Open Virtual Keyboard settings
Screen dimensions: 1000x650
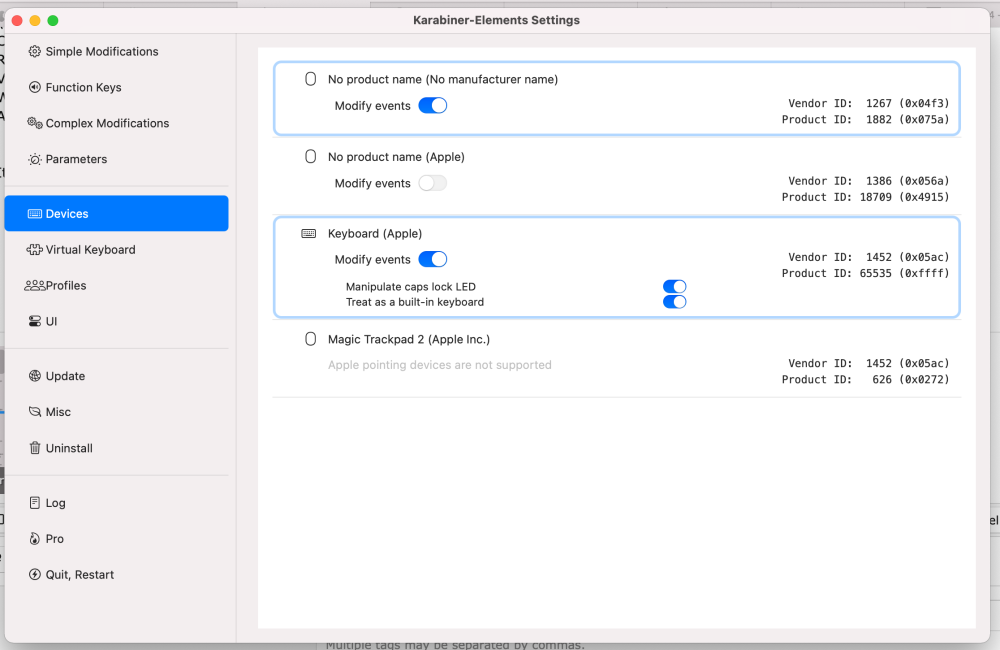click(116, 250)
